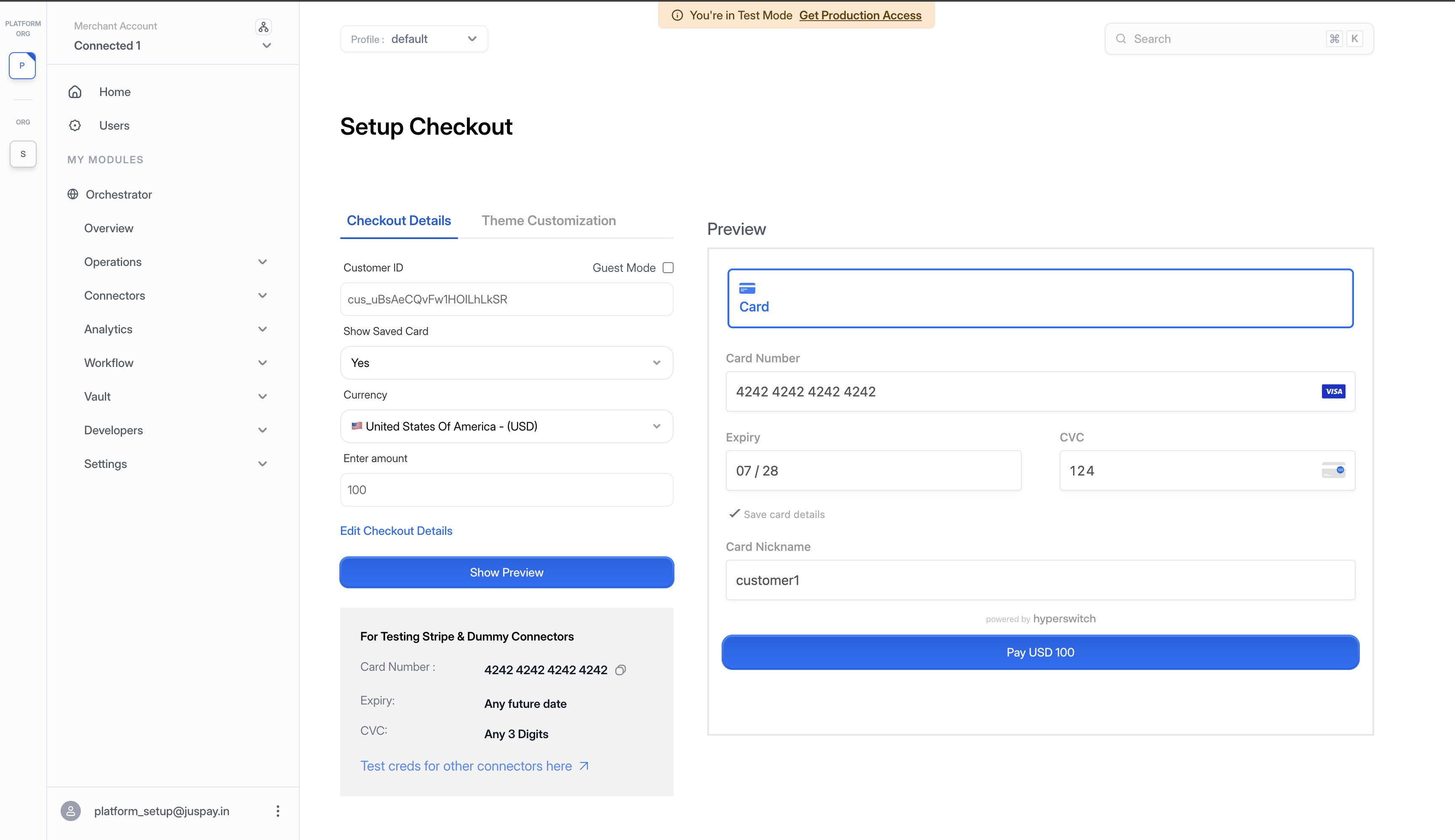This screenshot has width=1455, height=840.
Task: Open the Users page
Action: (114, 125)
